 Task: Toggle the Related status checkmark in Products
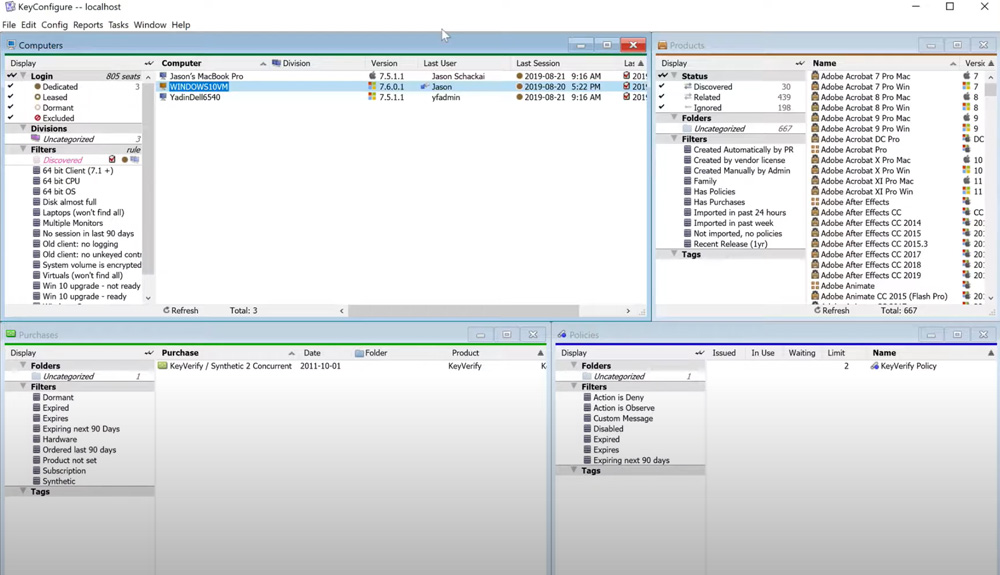pos(661,97)
